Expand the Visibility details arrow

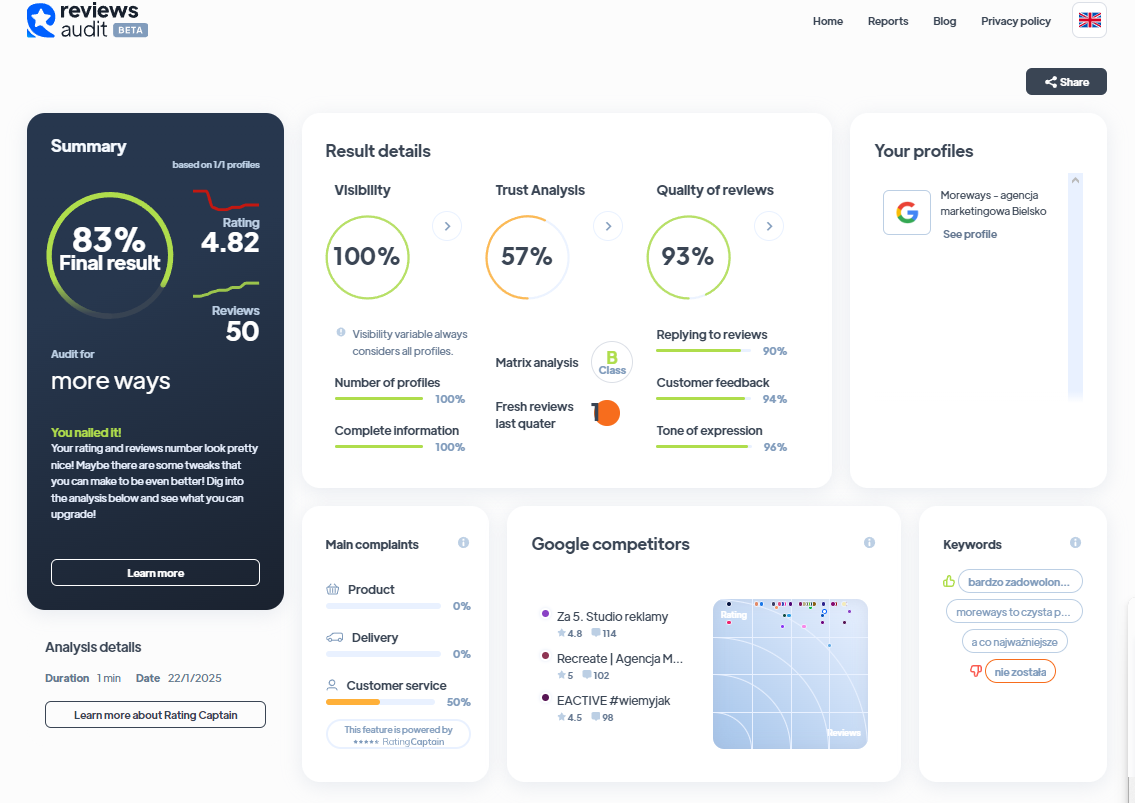click(447, 227)
